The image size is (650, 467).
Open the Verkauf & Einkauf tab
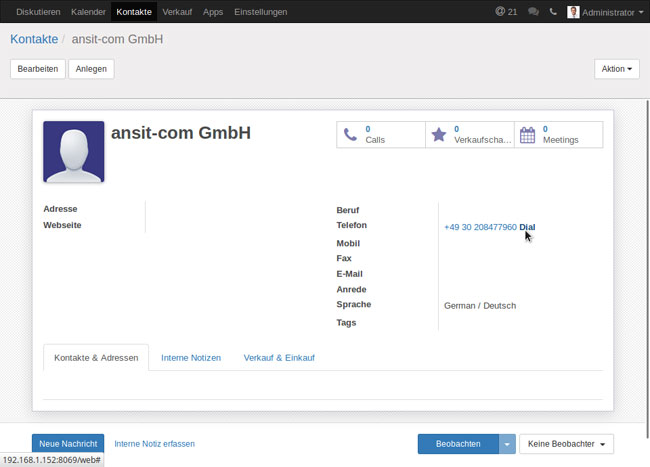point(279,358)
